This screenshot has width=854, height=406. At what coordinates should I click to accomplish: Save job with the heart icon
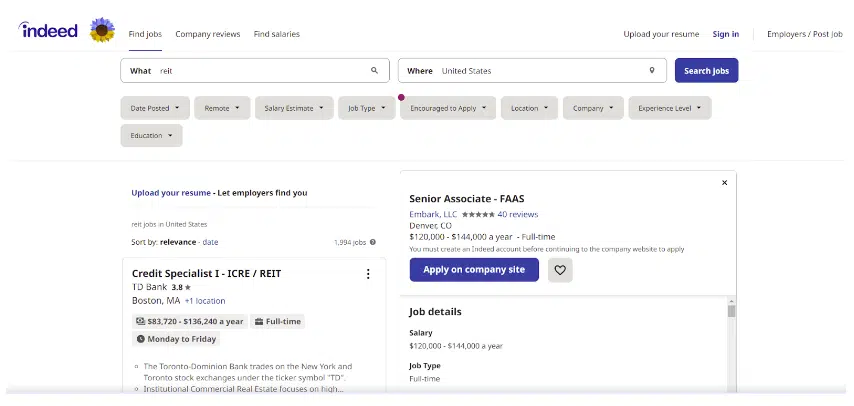[x=560, y=270]
